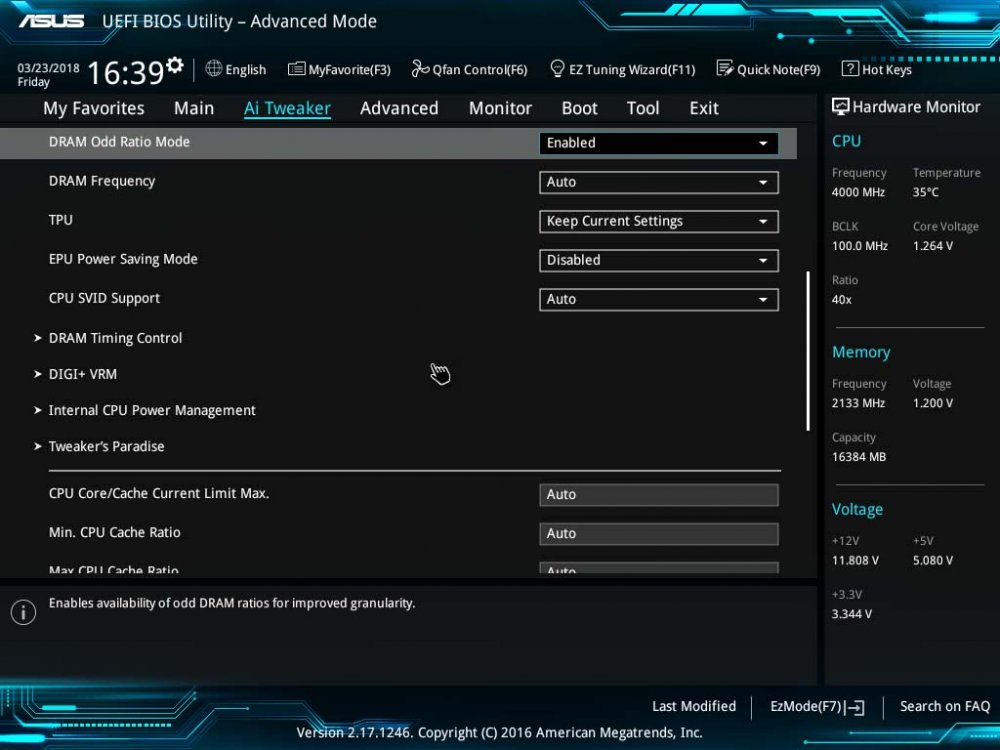Click Qfan Control(F6) label
Screen dimensions: 1000x750
tap(480, 70)
